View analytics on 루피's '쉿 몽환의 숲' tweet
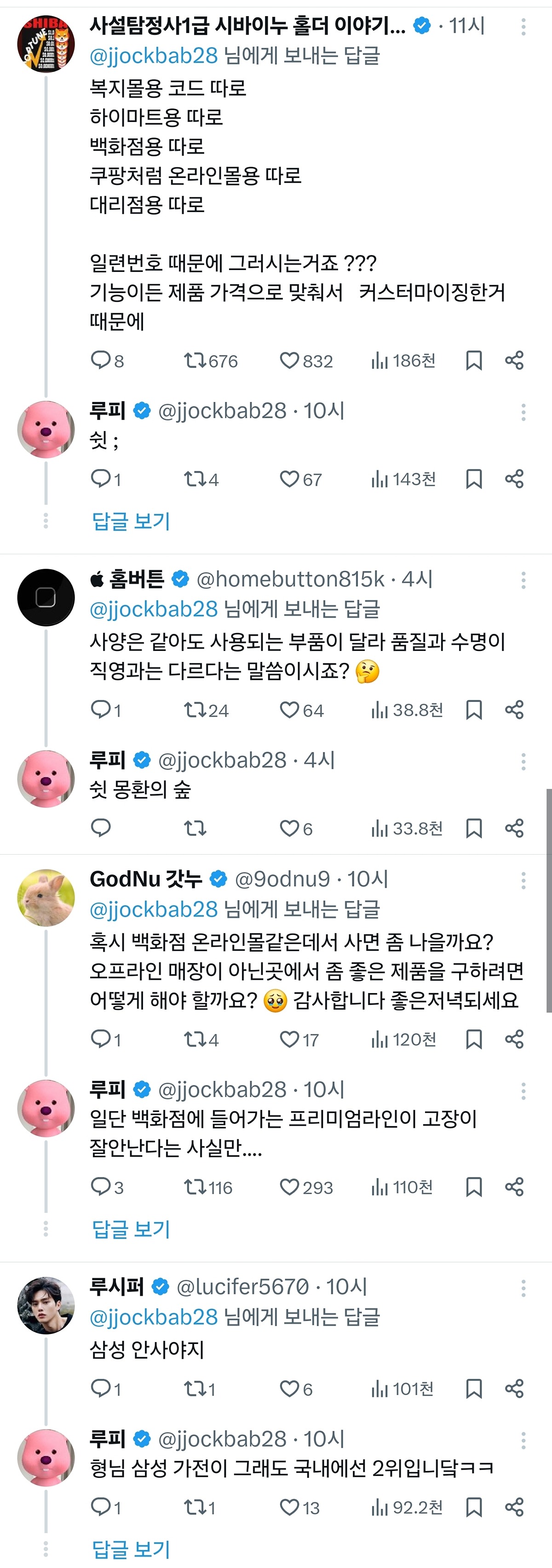The width and height of the screenshot is (552, 1568). [x=379, y=828]
